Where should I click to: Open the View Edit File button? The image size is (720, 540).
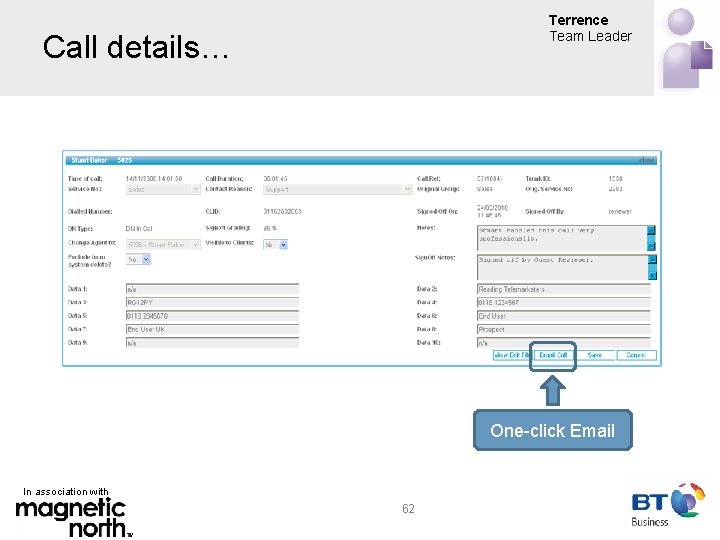[511, 355]
